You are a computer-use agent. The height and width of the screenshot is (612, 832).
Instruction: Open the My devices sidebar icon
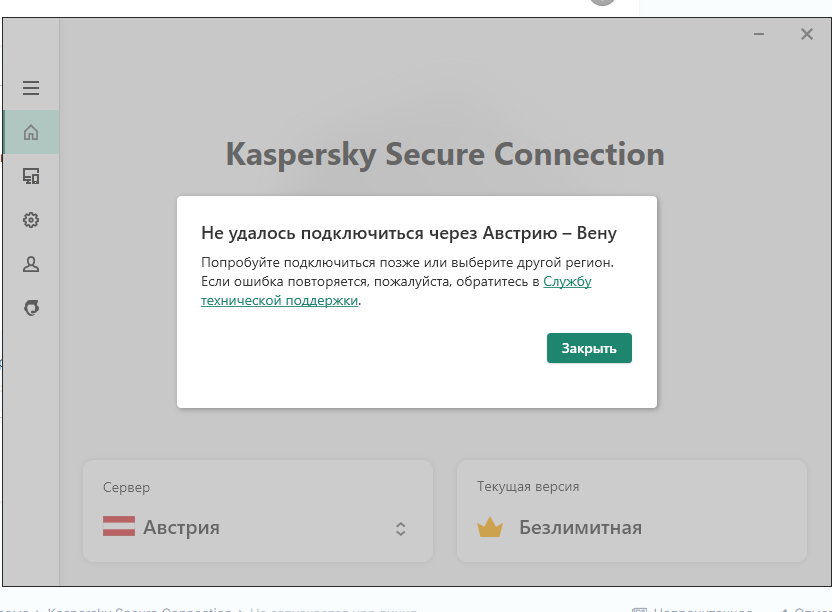(31, 176)
